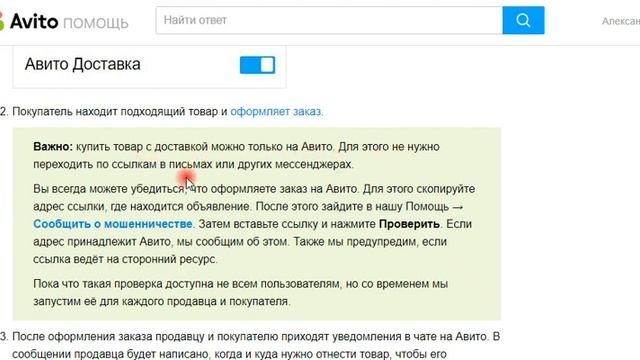
Task: Click the blue search magnifier button
Action: click(x=523, y=20)
